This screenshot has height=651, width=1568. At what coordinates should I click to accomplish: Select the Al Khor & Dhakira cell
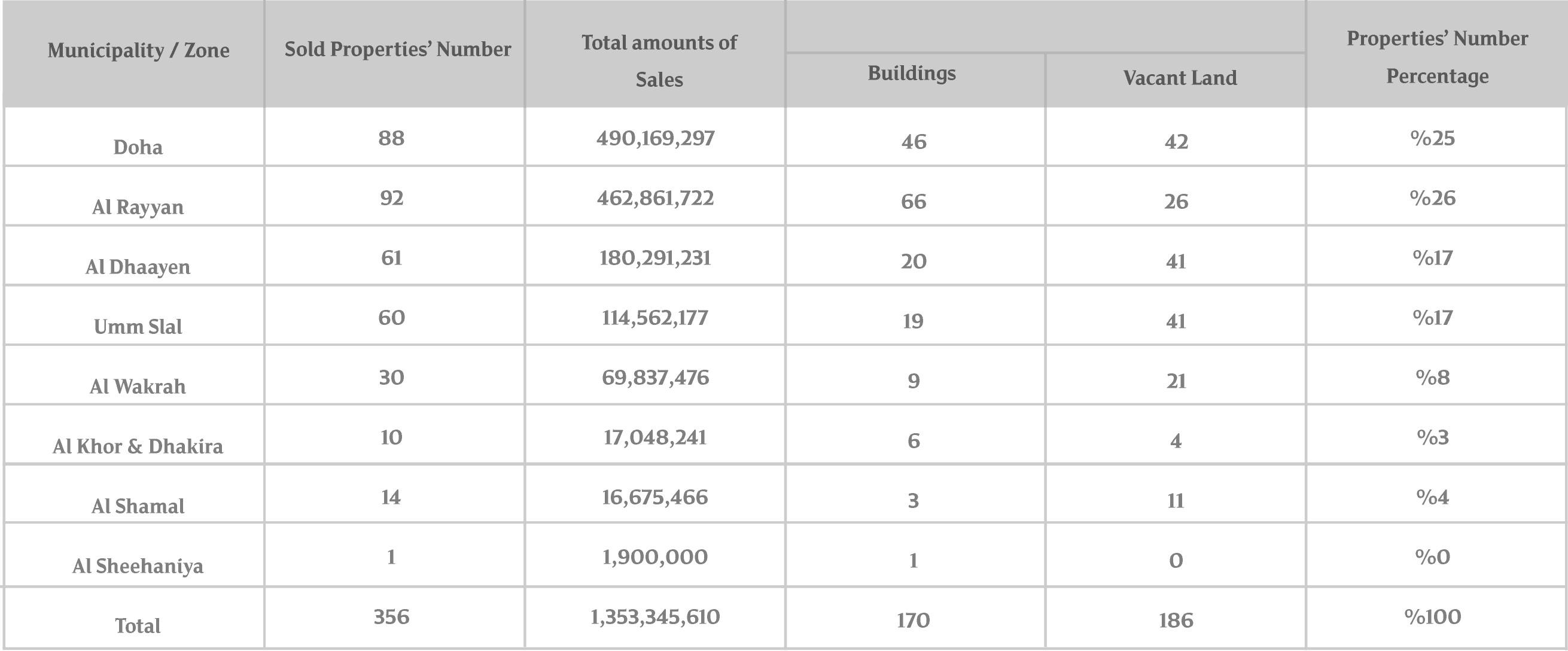138,446
